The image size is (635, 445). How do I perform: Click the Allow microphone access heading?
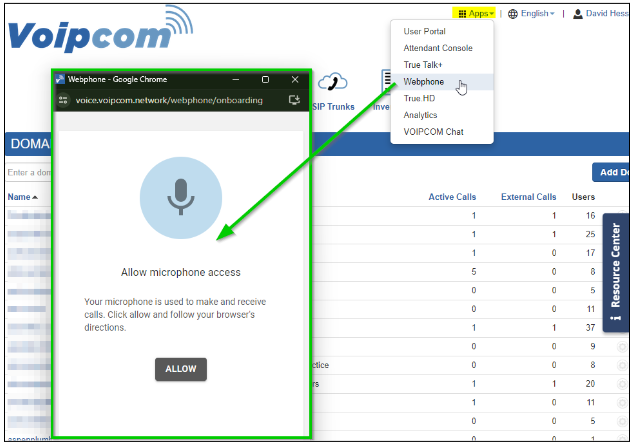181,272
